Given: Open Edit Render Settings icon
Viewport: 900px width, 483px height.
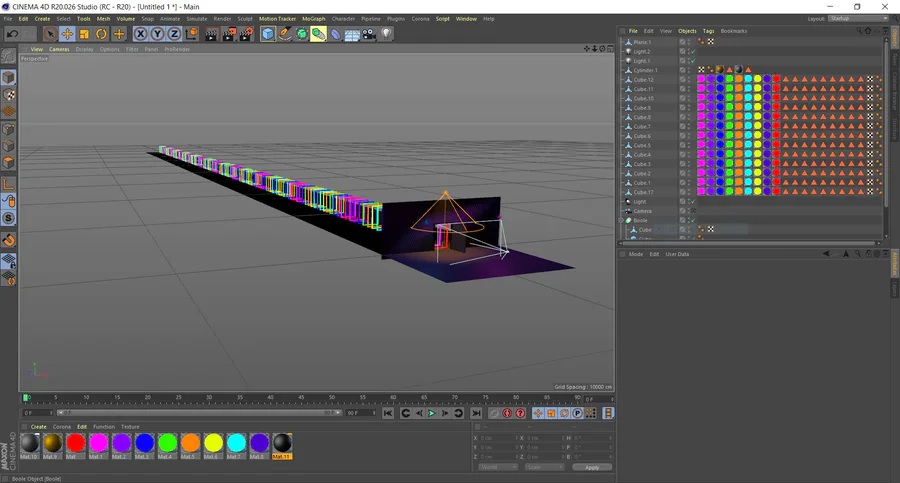Looking at the screenshot, I should [x=246, y=34].
